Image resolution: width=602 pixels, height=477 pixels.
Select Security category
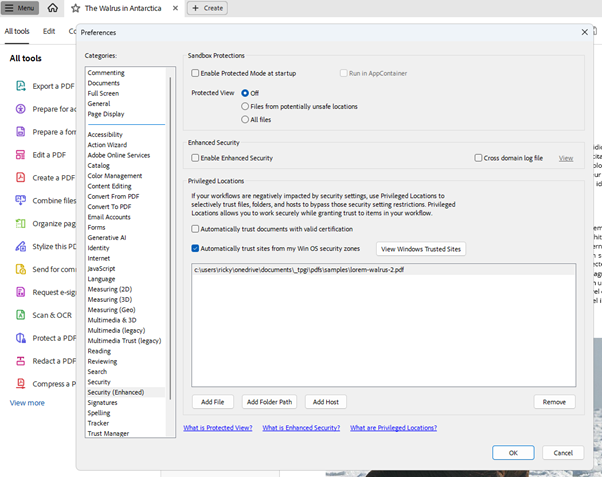coord(99,382)
